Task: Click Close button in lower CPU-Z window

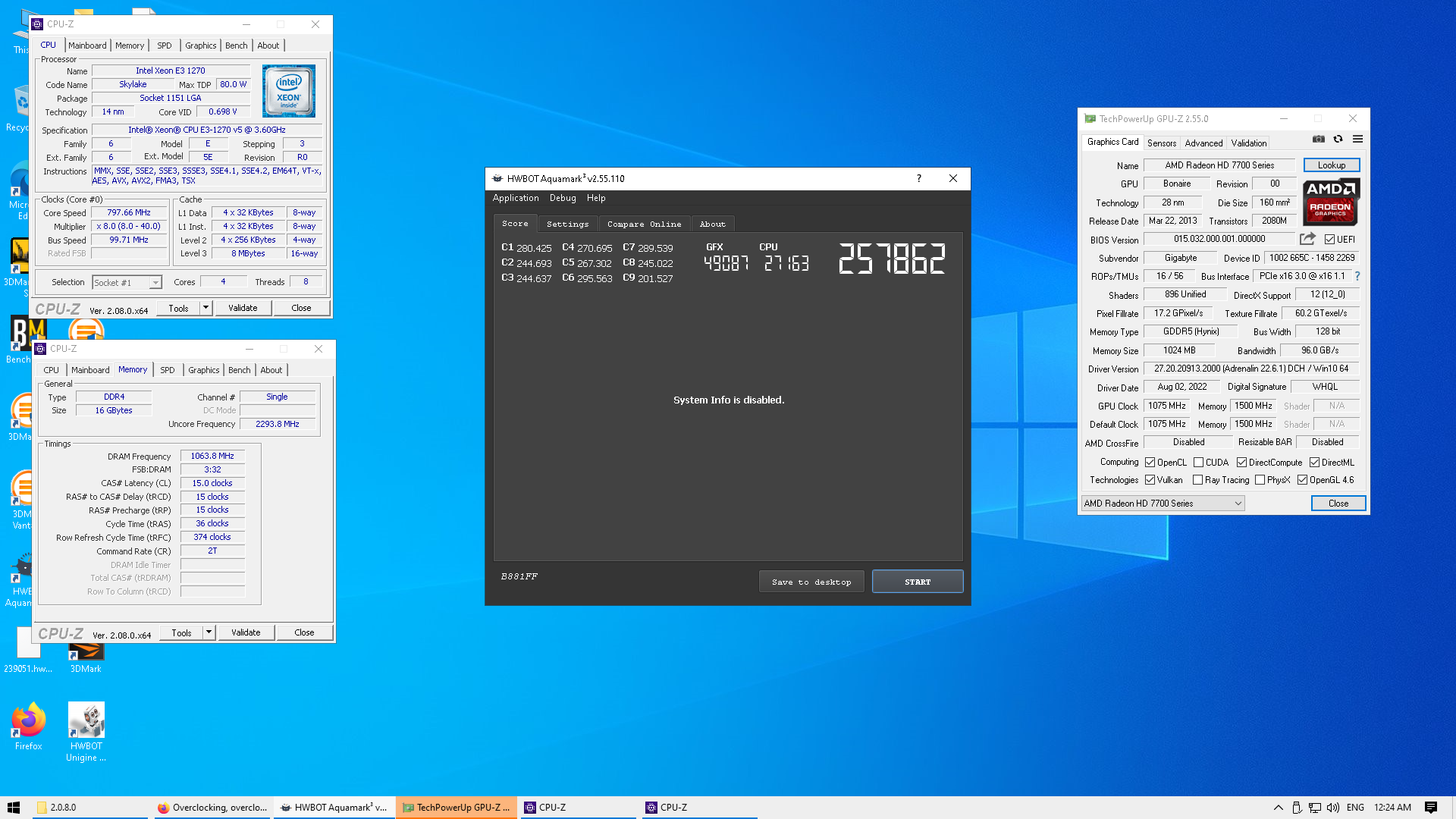Action: click(304, 632)
